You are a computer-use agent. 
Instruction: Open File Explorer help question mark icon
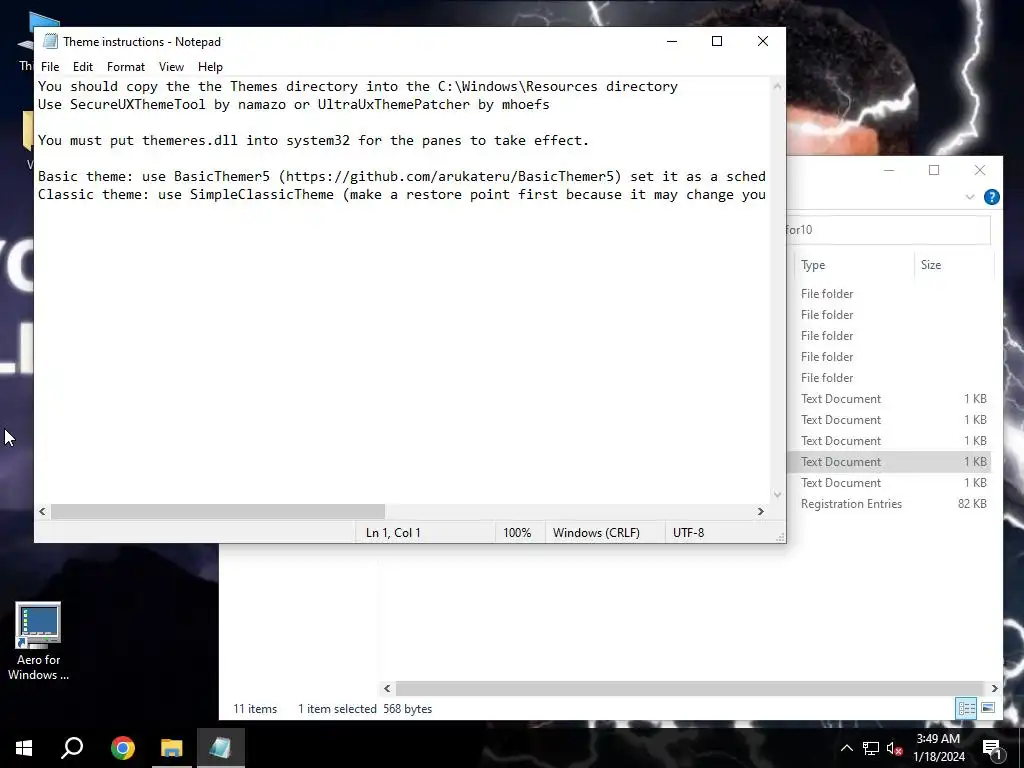click(x=991, y=197)
